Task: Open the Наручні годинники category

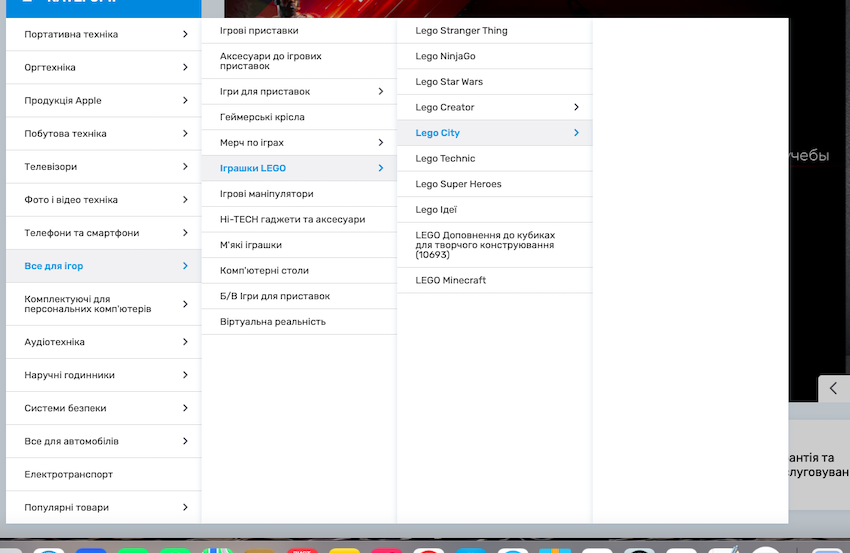Action: tap(104, 375)
